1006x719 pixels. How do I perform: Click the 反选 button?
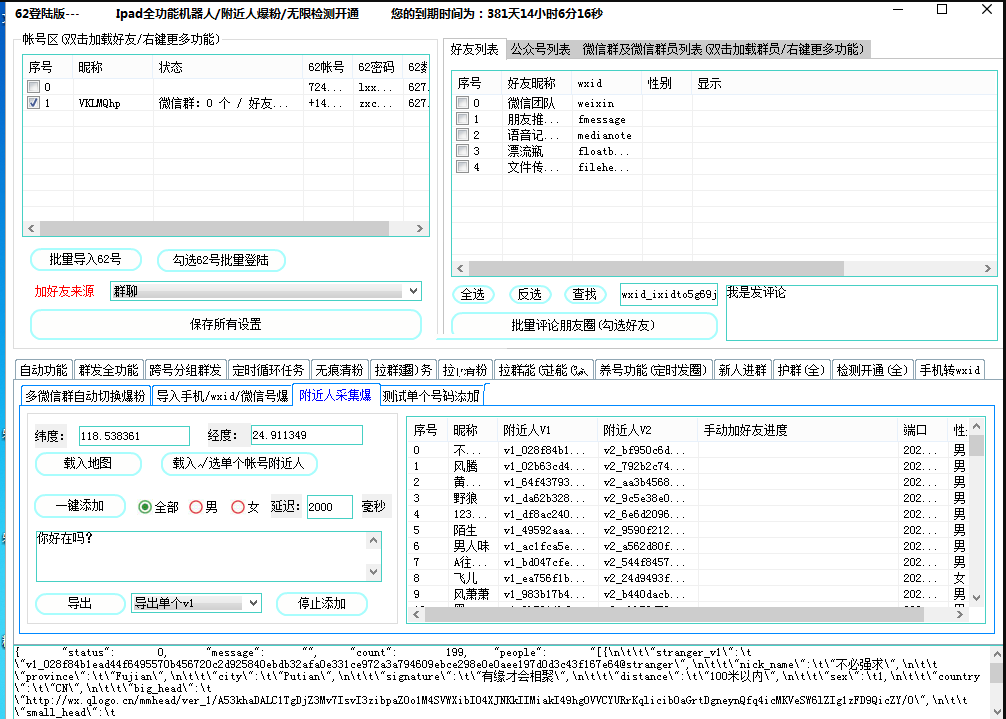point(529,294)
